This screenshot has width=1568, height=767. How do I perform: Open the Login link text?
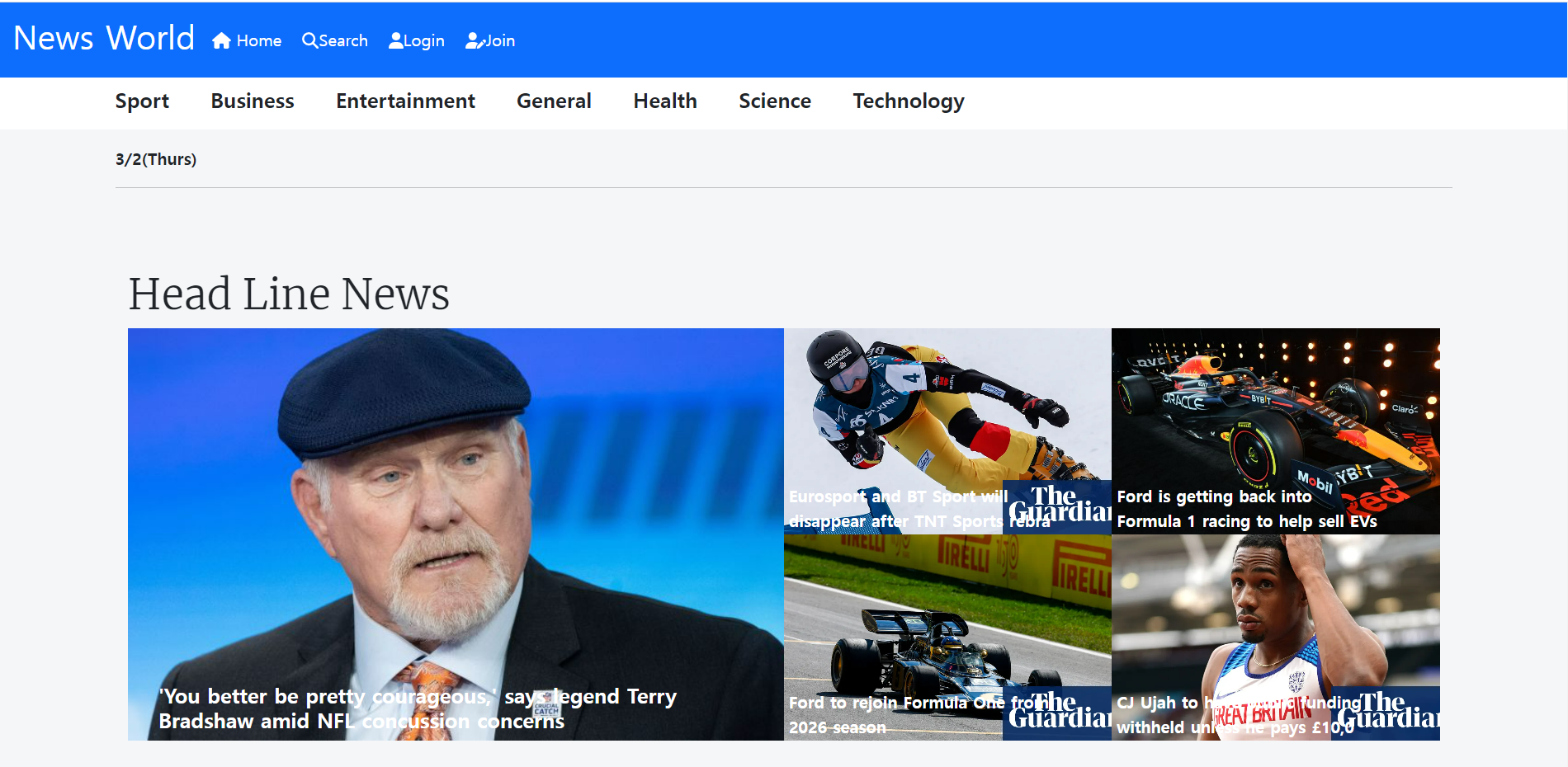click(x=424, y=41)
